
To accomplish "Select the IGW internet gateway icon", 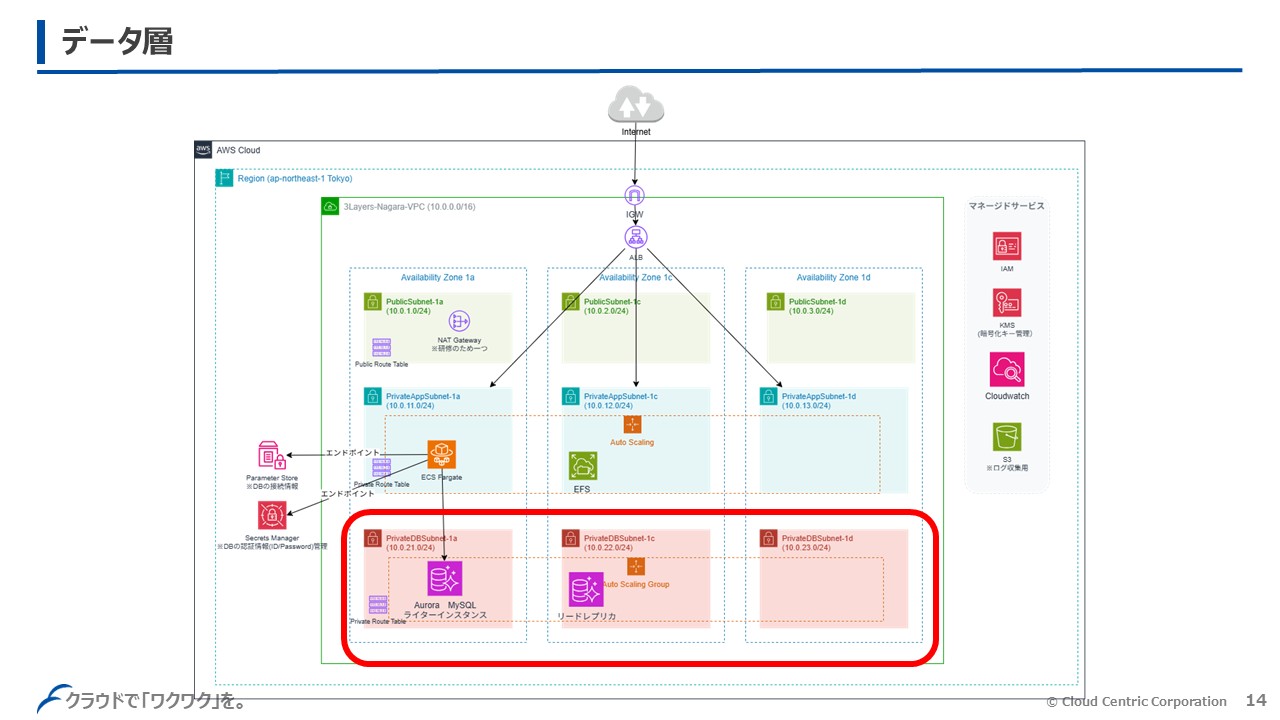I will (x=635, y=195).
